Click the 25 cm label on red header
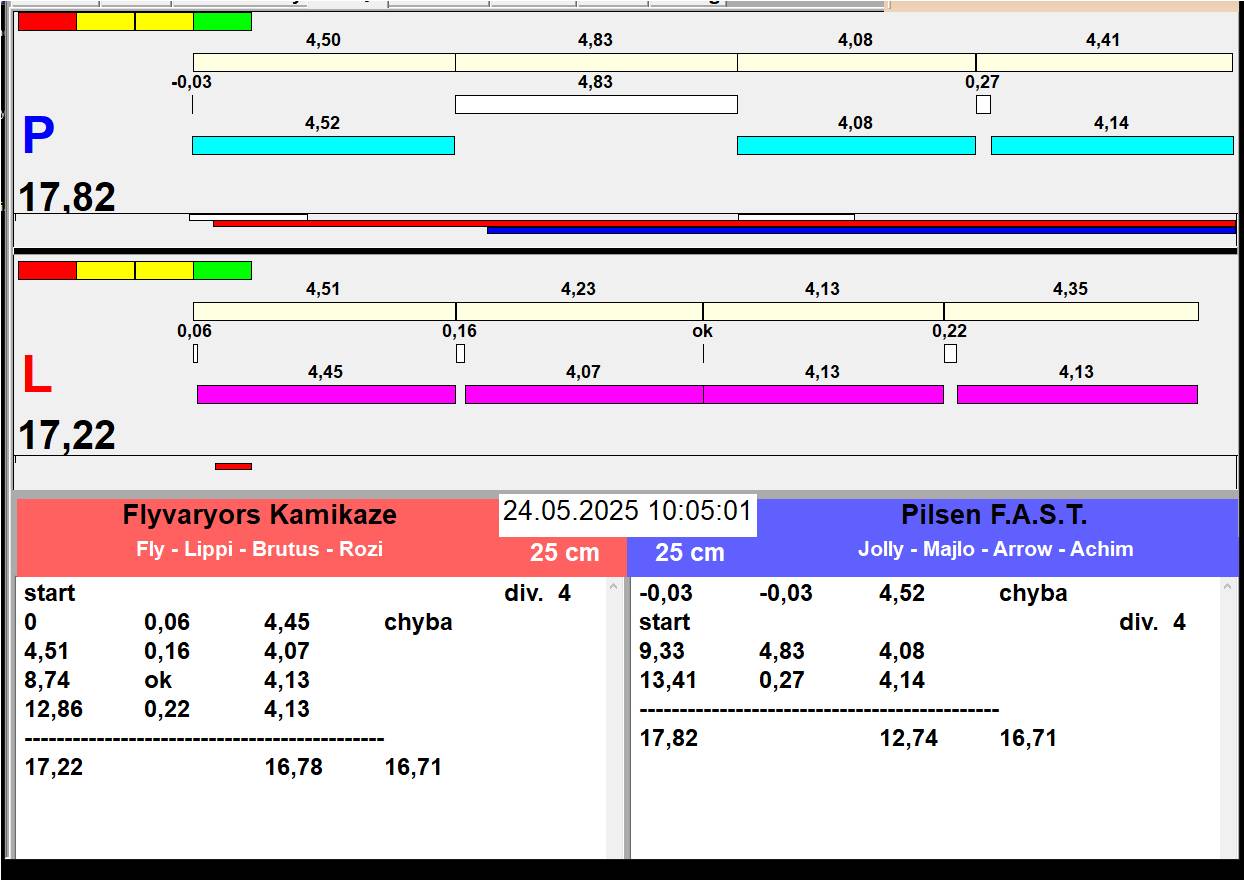 (565, 553)
